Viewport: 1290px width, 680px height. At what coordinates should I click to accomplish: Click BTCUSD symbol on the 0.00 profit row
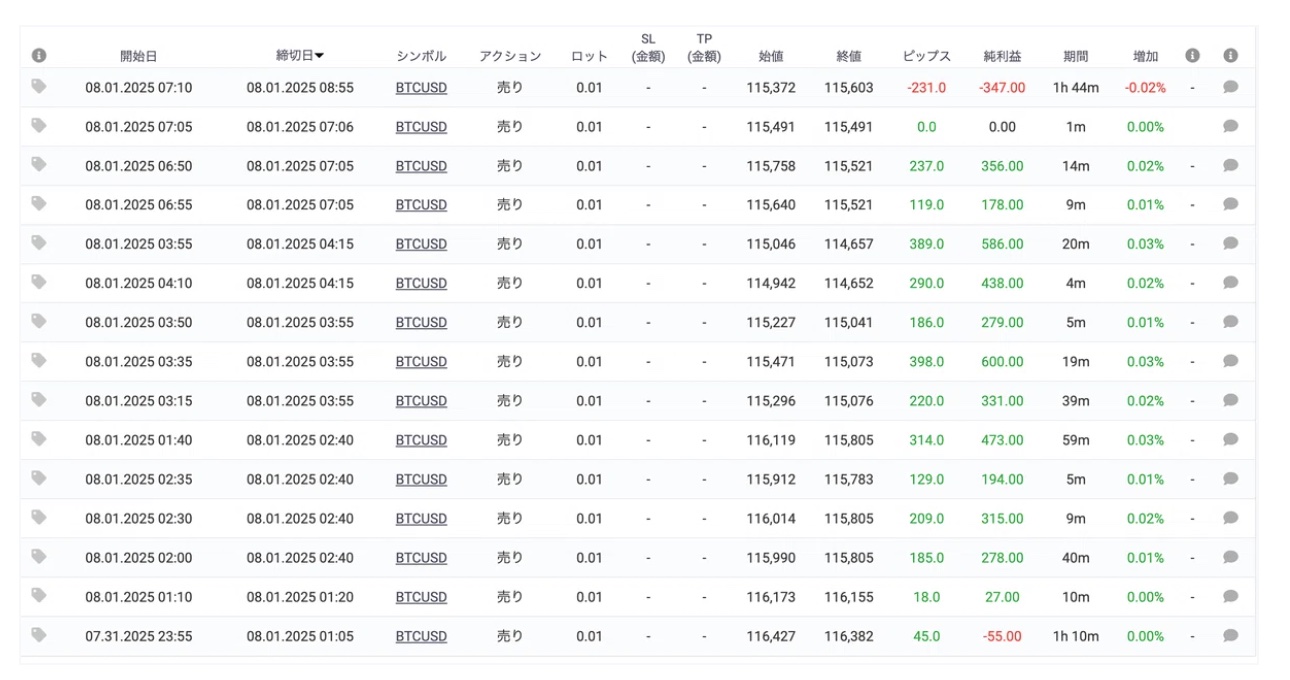[421, 127]
